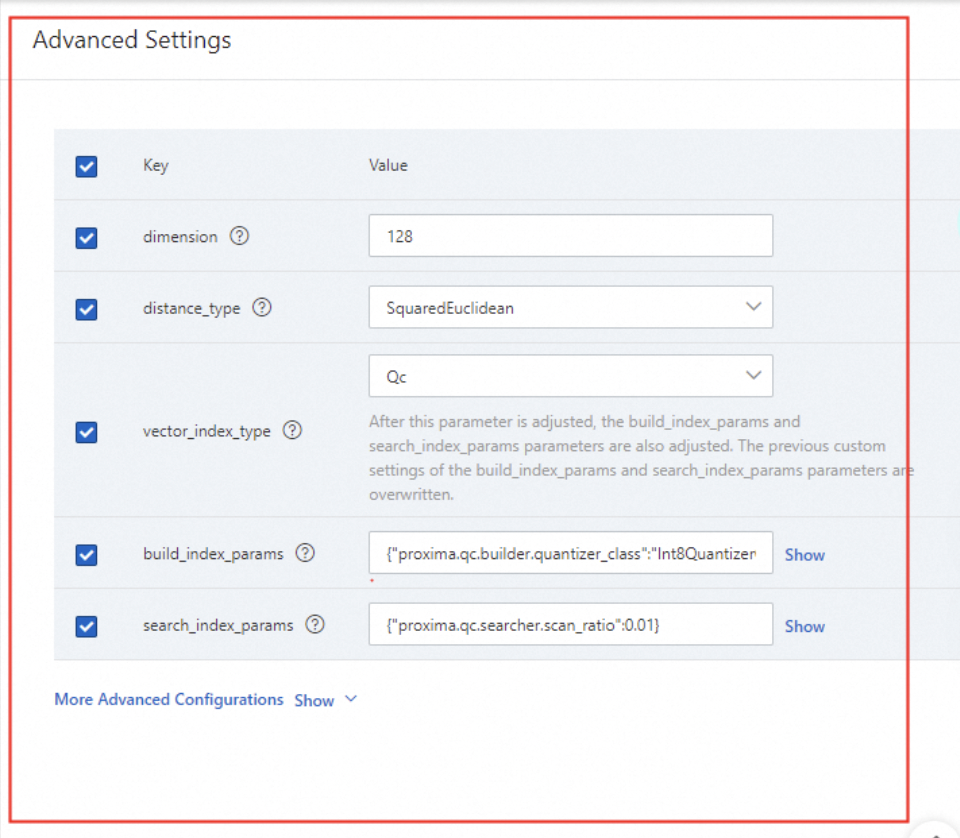The height and width of the screenshot is (838, 960).
Task: Toggle the search_index_params checkbox
Action: click(x=87, y=626)
